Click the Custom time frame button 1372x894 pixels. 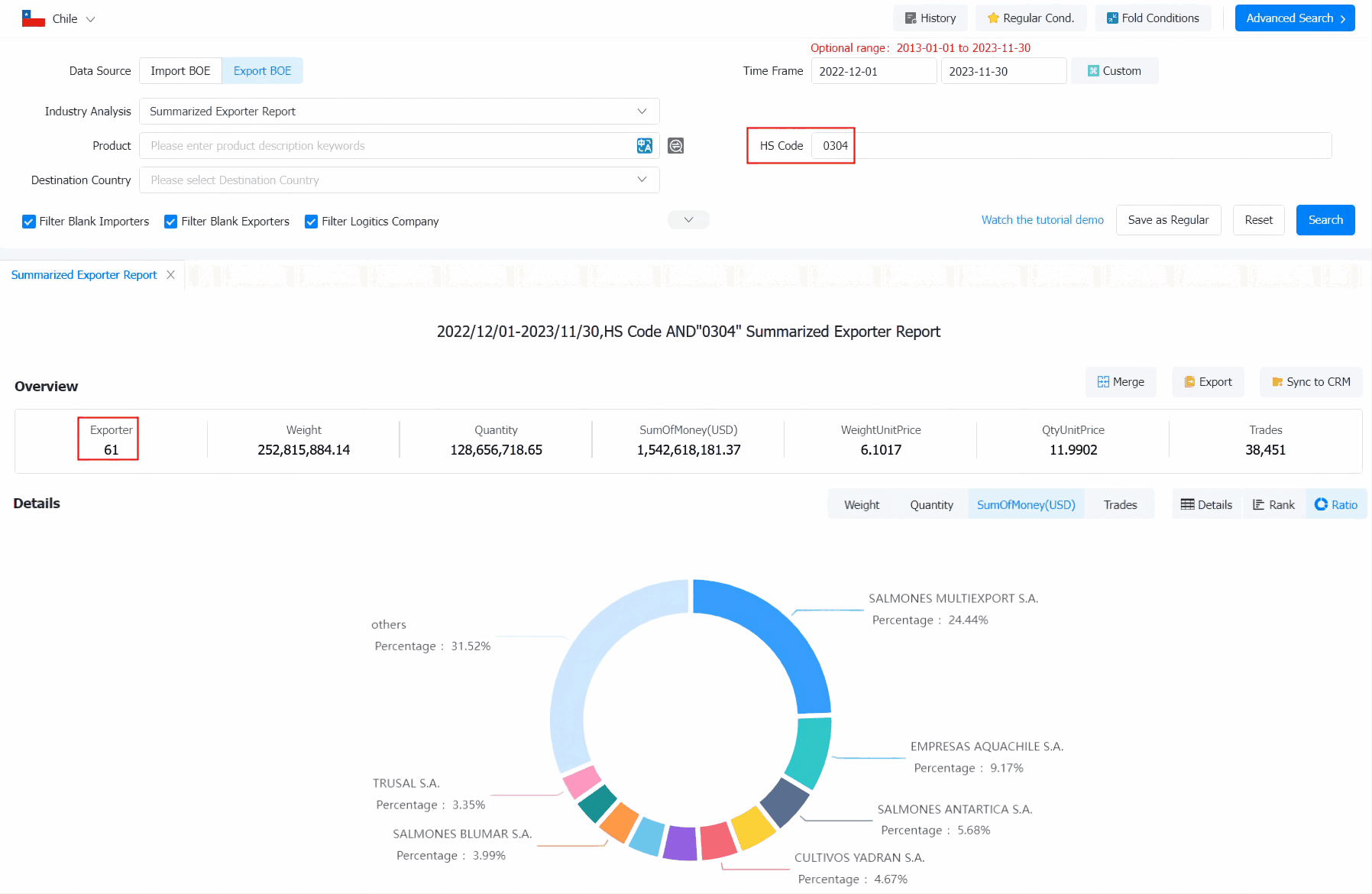[x=1115, y=71]
